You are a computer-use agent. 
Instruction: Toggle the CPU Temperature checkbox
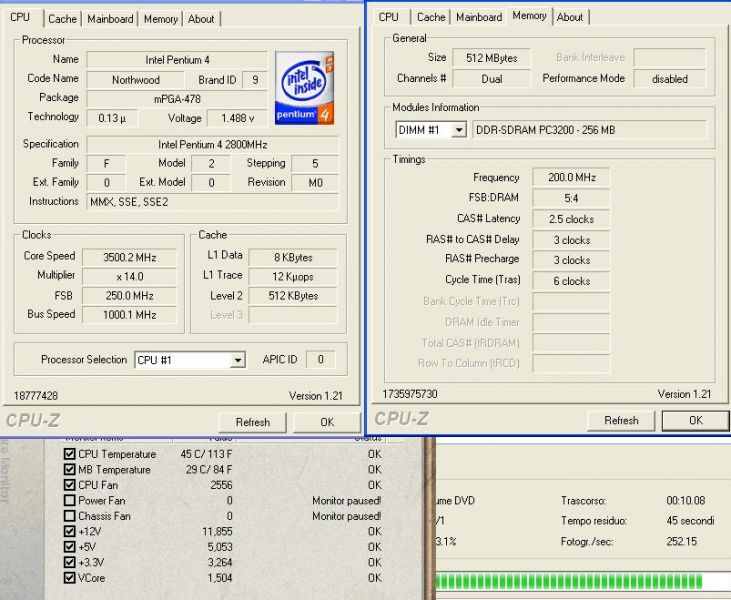pyautogui.click(x=69, y=454)
